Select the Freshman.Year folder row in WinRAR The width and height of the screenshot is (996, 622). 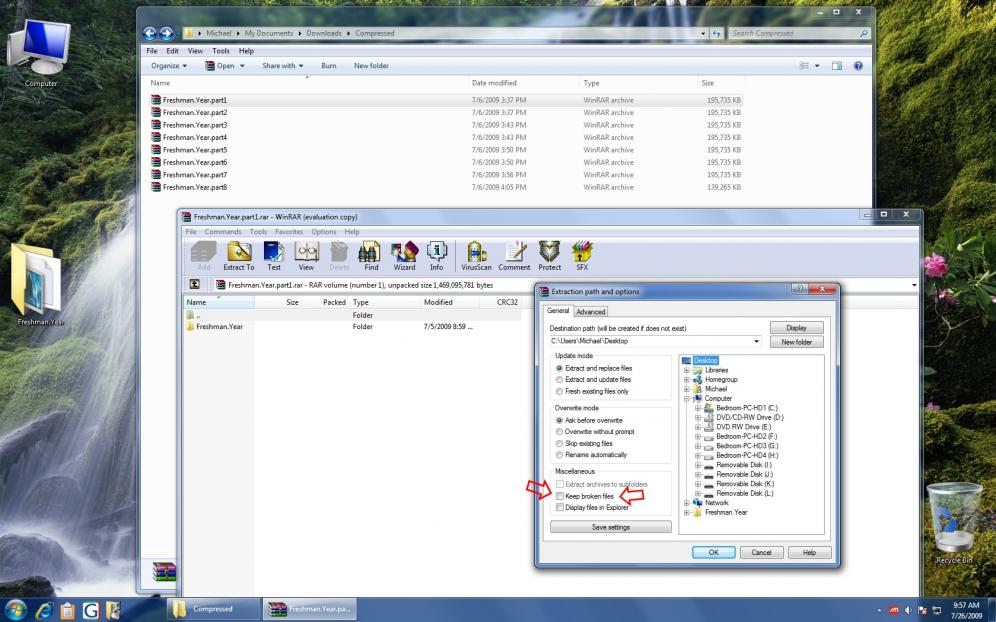pos(353,327)
